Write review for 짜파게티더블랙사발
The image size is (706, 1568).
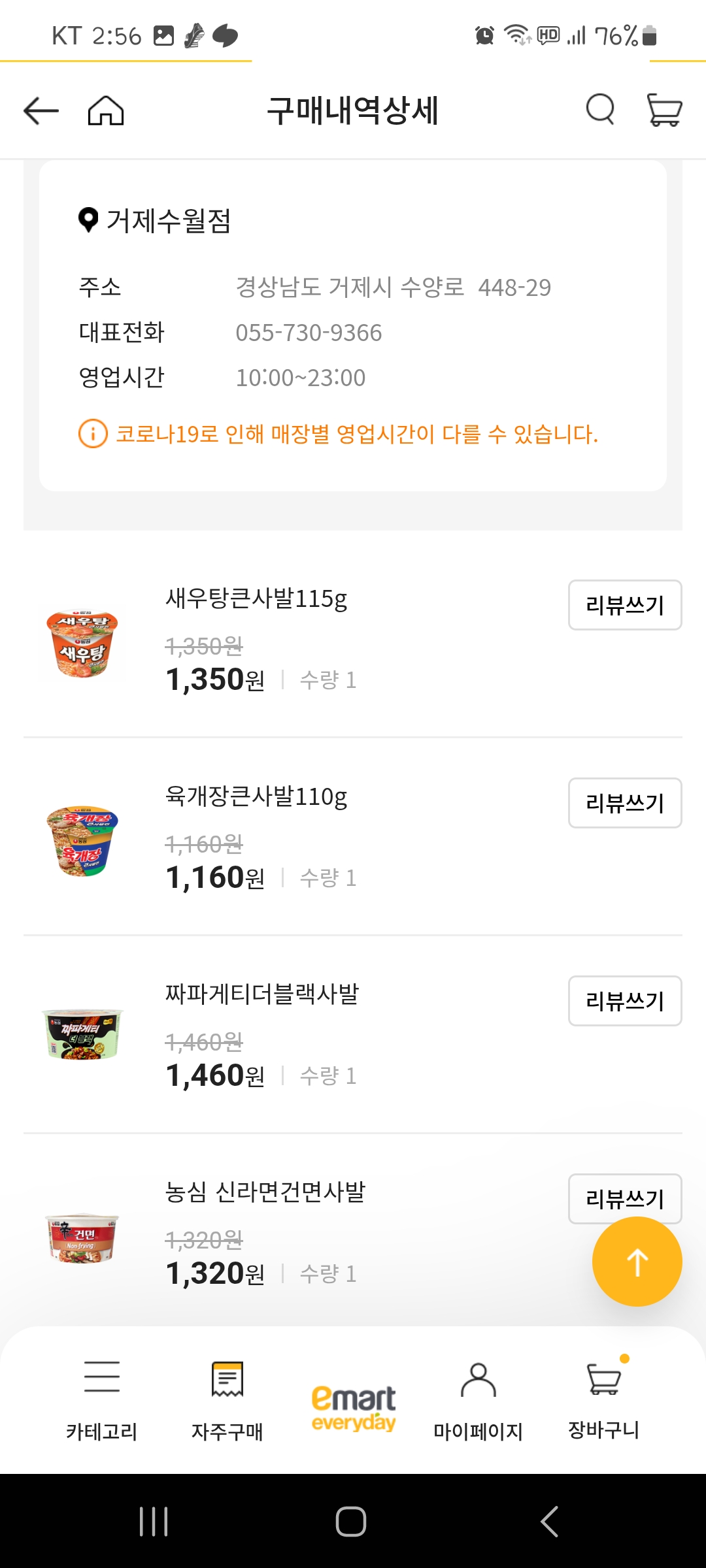click(624, 1001)
